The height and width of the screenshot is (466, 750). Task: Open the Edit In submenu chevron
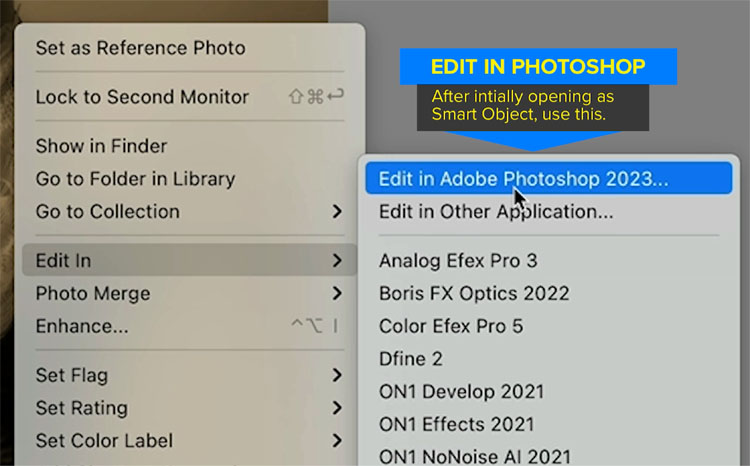(x=337, y=260)
